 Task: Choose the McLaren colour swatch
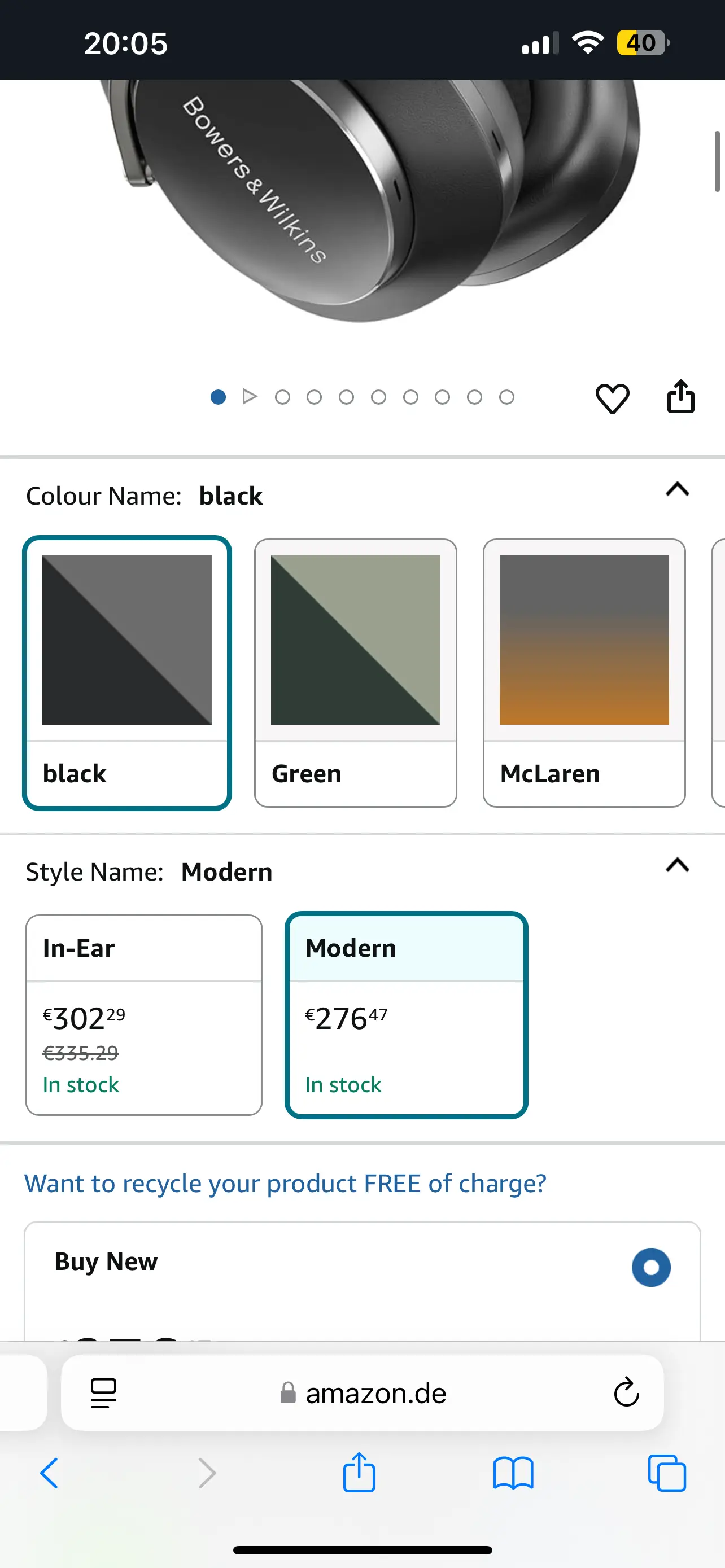584,673
